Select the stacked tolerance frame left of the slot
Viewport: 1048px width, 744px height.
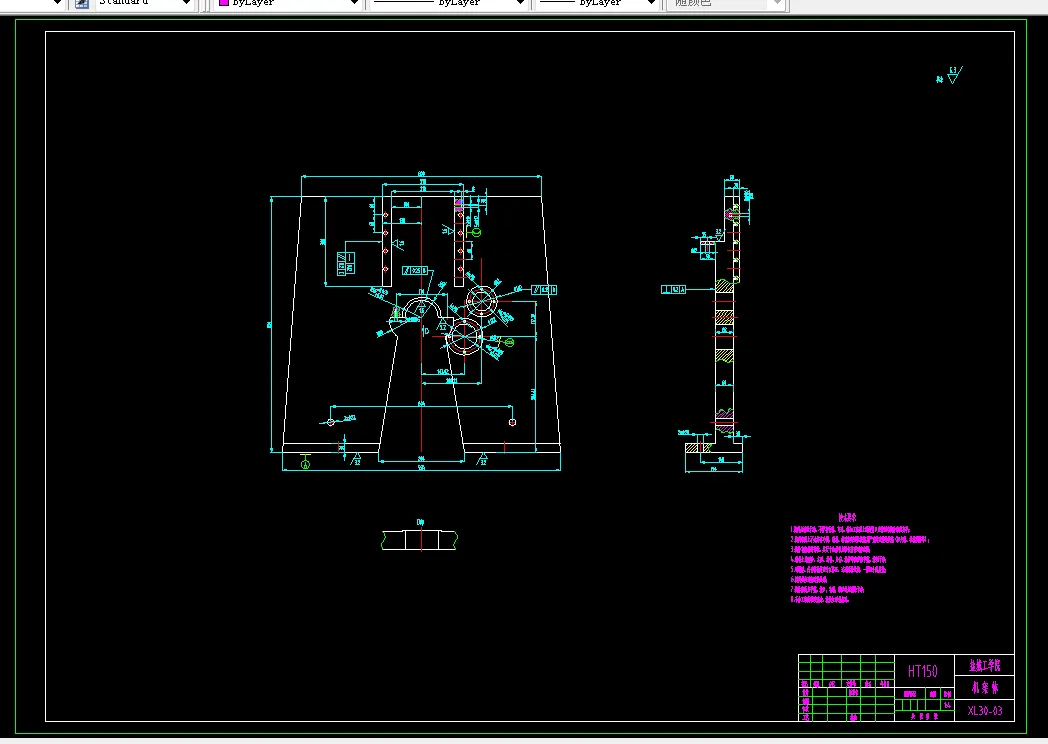click(346, 263)
